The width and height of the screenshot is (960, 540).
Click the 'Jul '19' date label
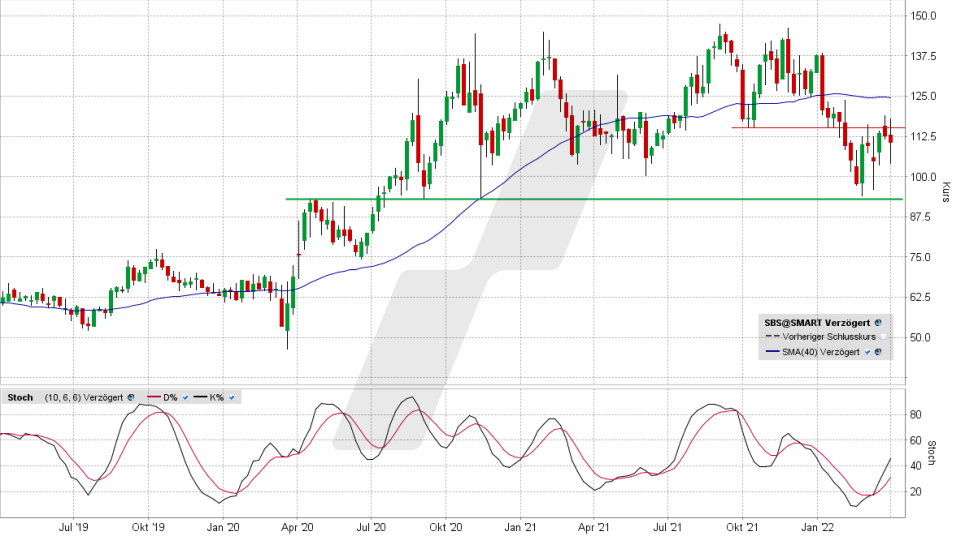(x=73, y=527)
